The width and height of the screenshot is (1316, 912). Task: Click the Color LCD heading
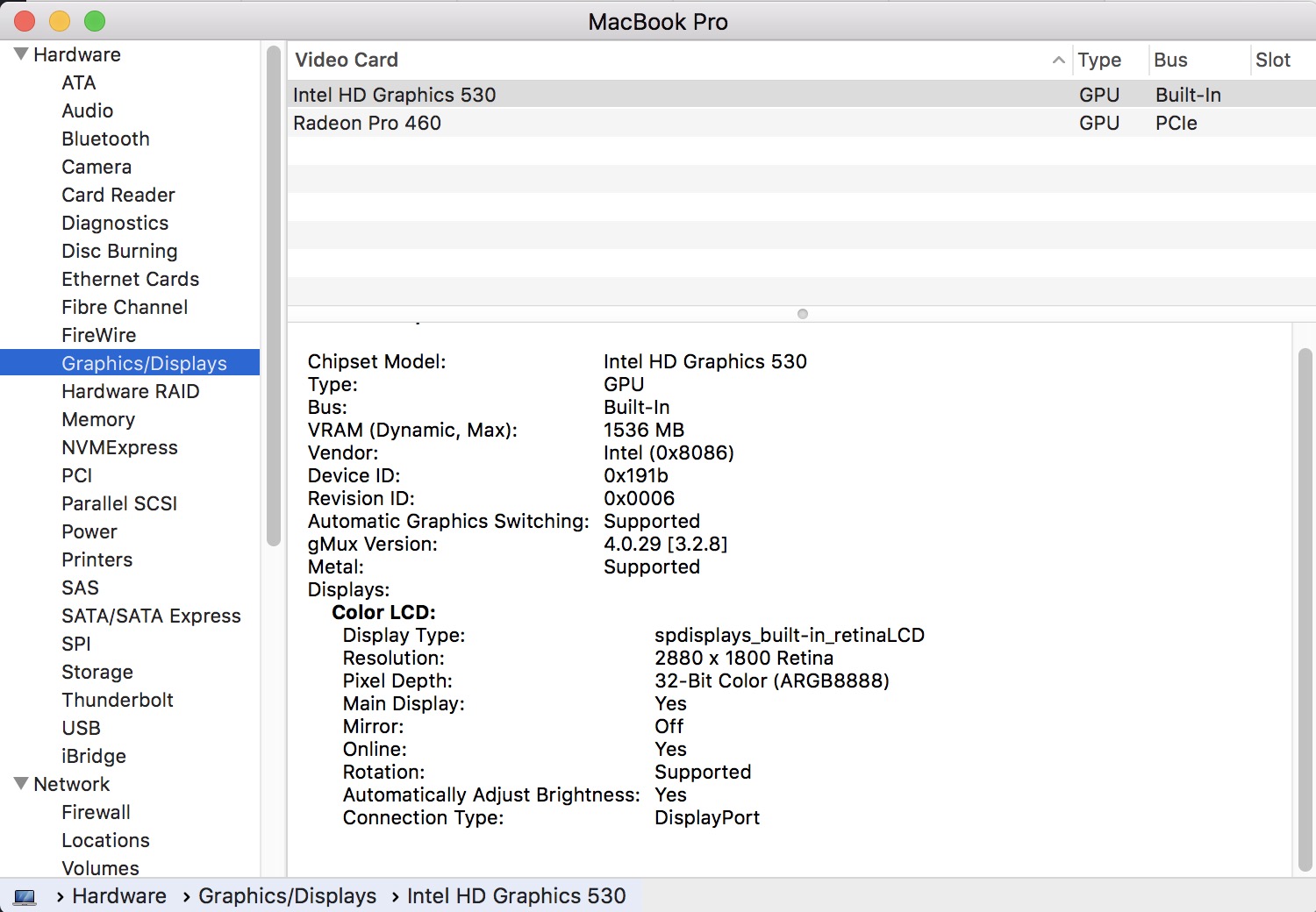[383, 612]
